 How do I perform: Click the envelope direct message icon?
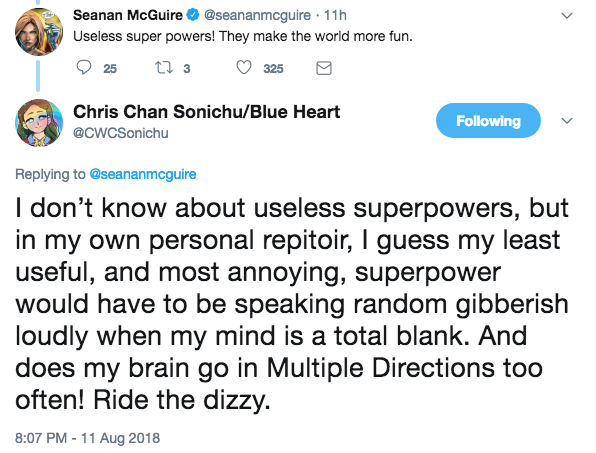coord(324,68)
